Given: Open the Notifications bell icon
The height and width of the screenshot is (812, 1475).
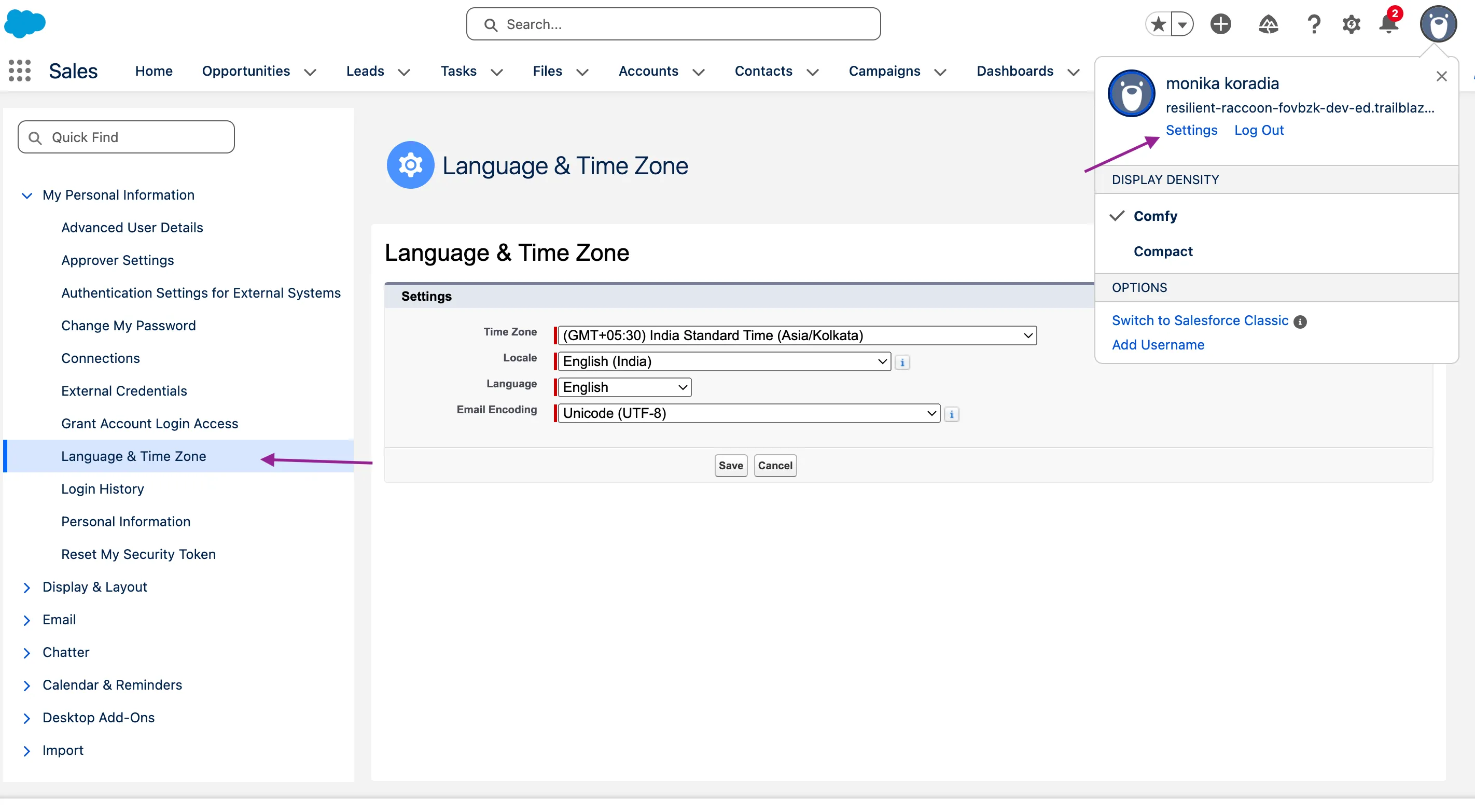Looking at the screenshot, I should [1388, 24].
